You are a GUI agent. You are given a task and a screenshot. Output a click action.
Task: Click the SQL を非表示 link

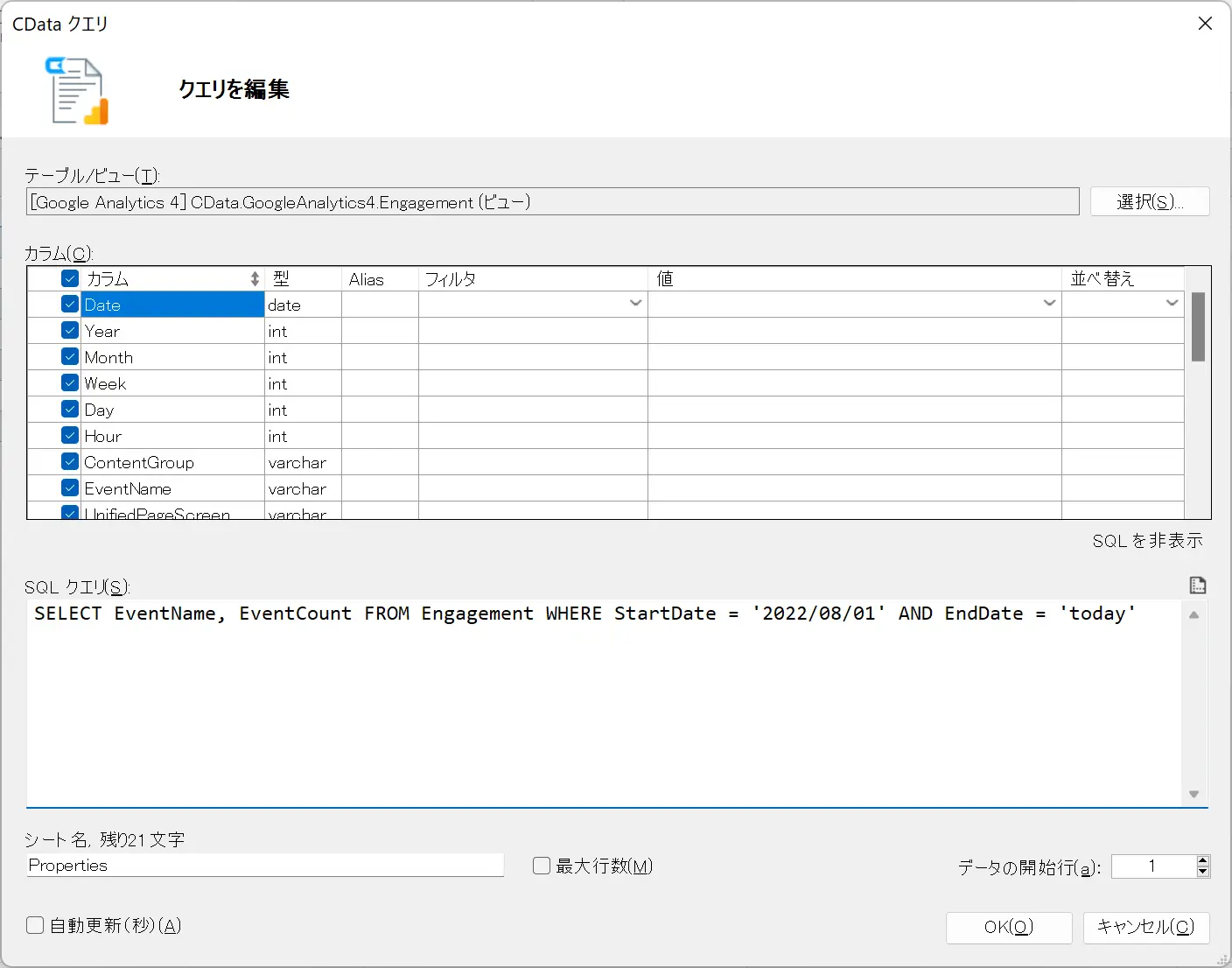coord(1147,541)
